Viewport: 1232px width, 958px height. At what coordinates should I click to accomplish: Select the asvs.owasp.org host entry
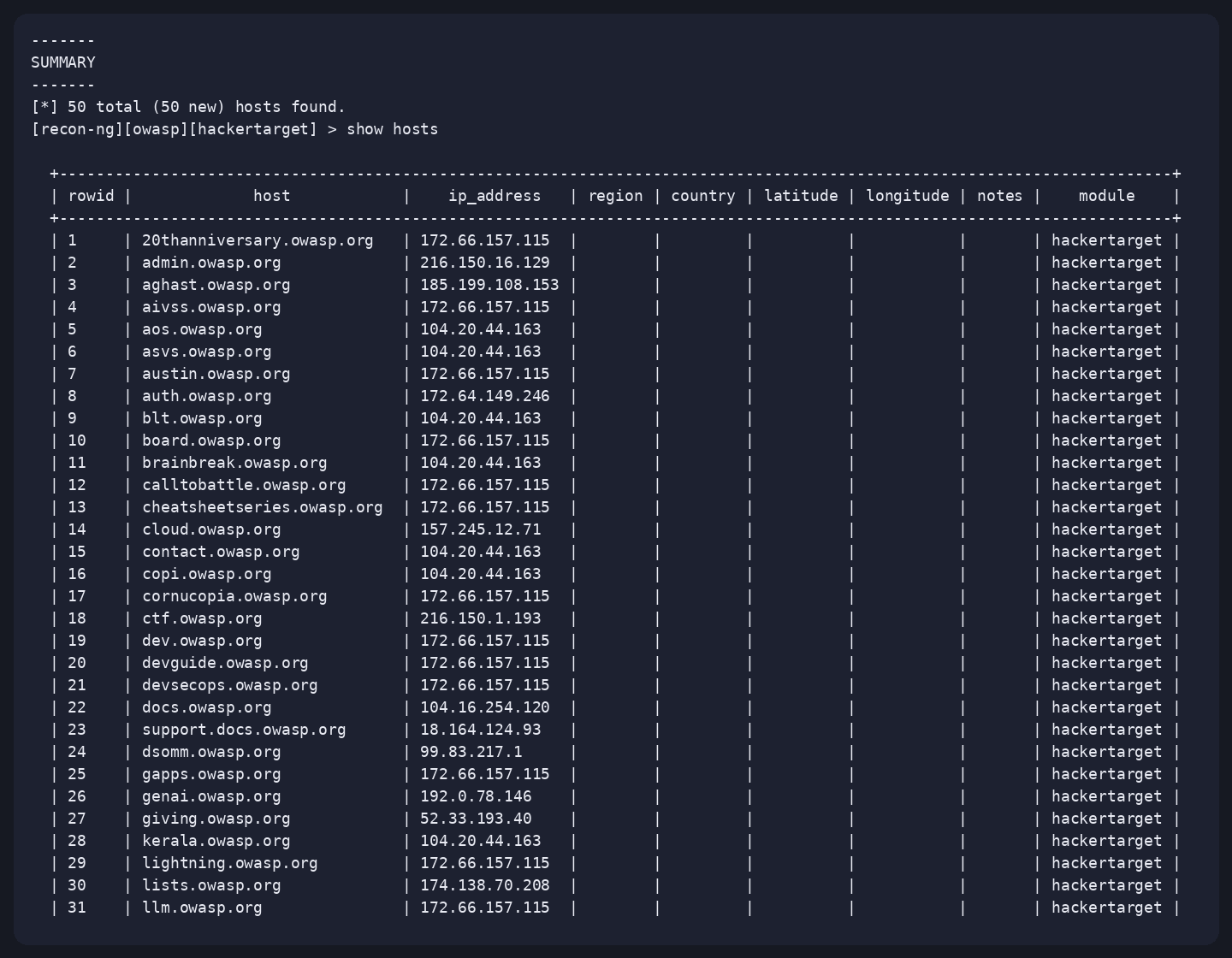(207, 352)
